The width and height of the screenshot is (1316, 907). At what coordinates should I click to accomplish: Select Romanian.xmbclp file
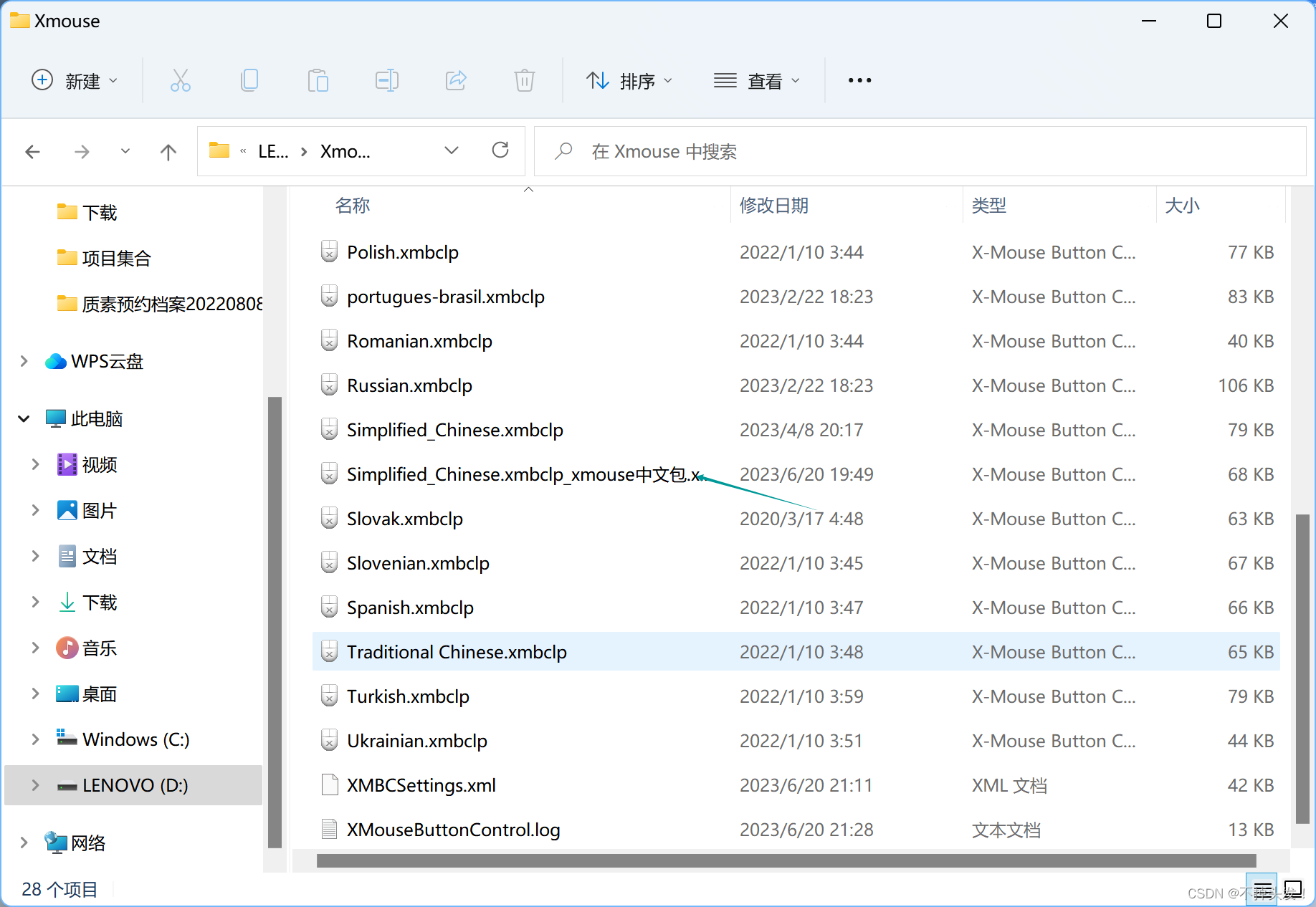(x=796, y=341)
